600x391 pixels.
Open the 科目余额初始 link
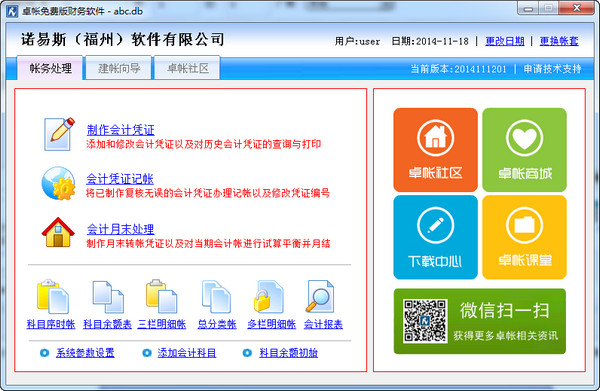[x=289, y=353]
